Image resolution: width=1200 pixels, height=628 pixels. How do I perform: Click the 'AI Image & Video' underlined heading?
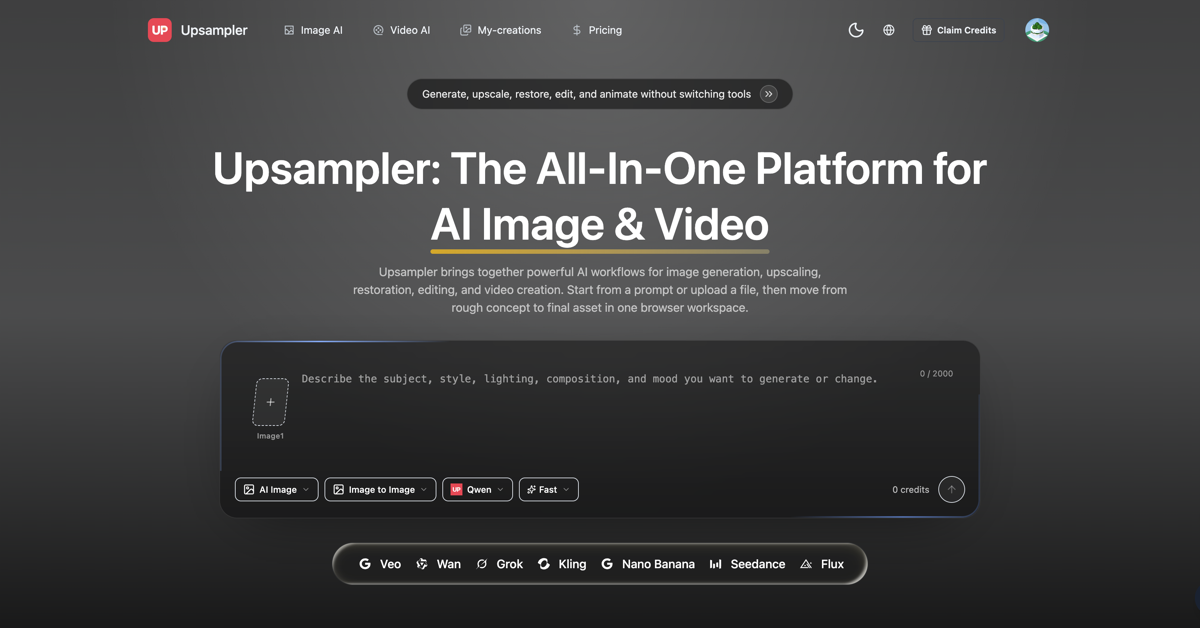(x=600, y=224)
